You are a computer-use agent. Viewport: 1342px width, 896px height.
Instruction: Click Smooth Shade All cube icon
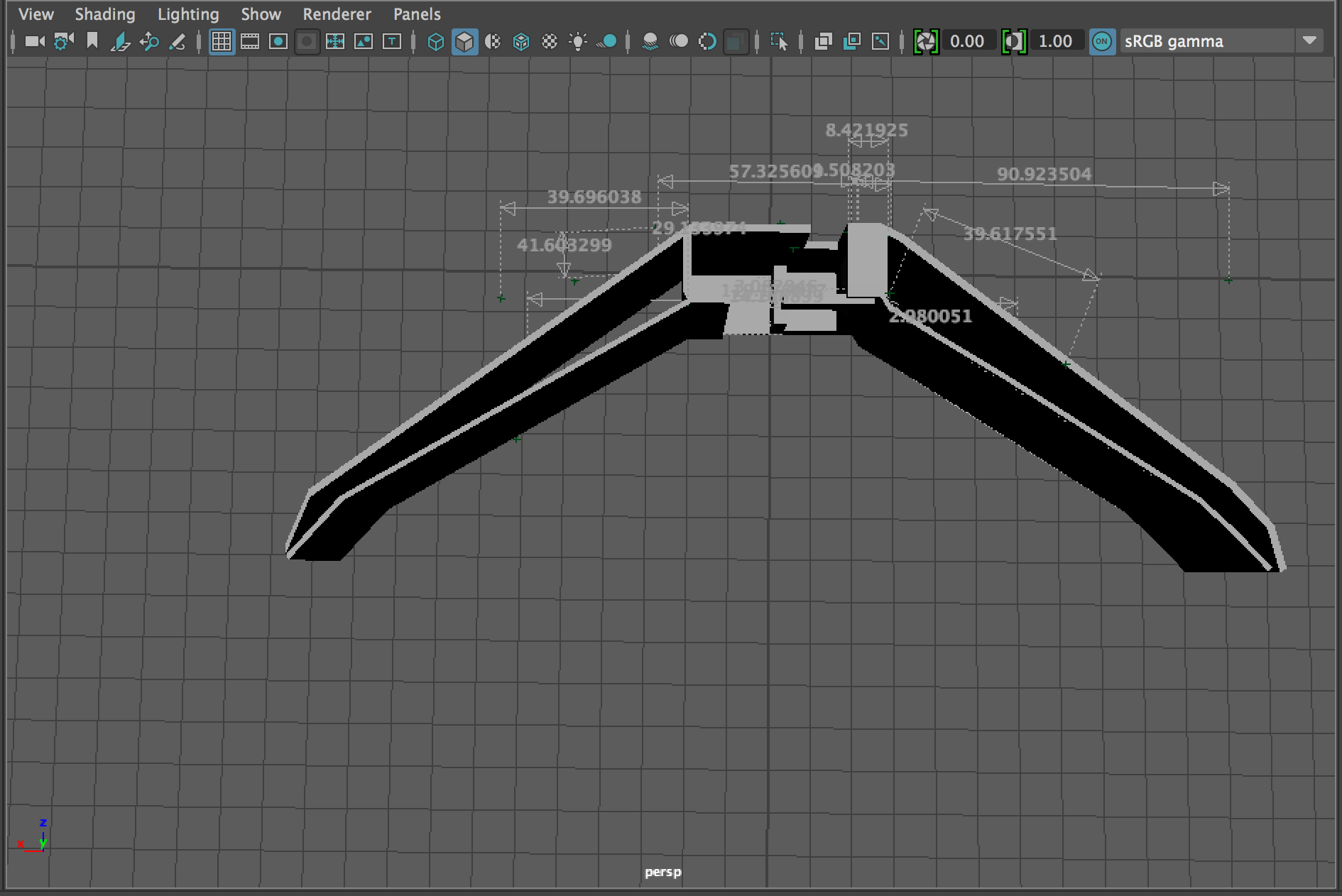(x=464, y=42)
